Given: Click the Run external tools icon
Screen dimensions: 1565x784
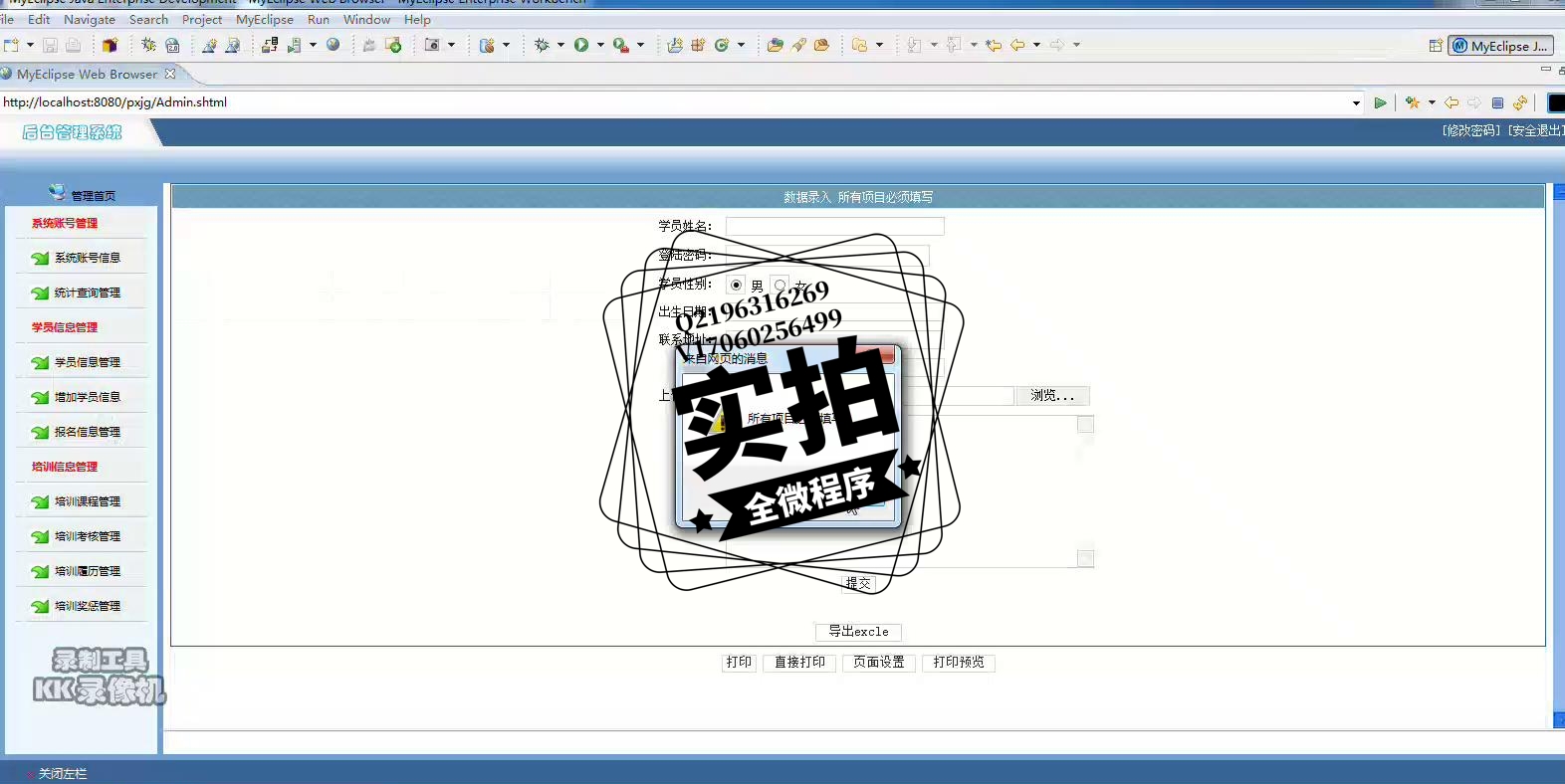Looking at the screenshot, I should (621, 45).
